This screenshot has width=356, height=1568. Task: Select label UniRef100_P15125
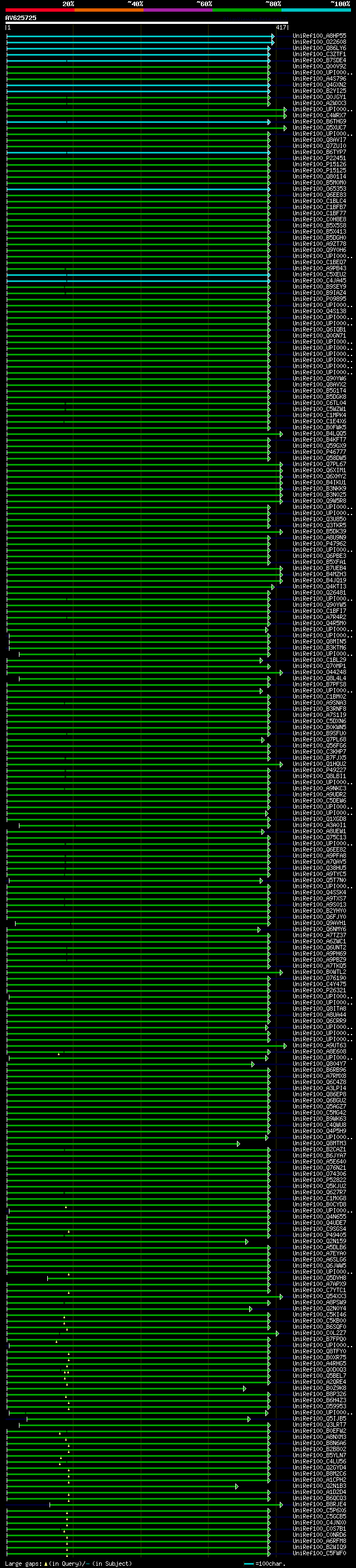coord(319,170)
